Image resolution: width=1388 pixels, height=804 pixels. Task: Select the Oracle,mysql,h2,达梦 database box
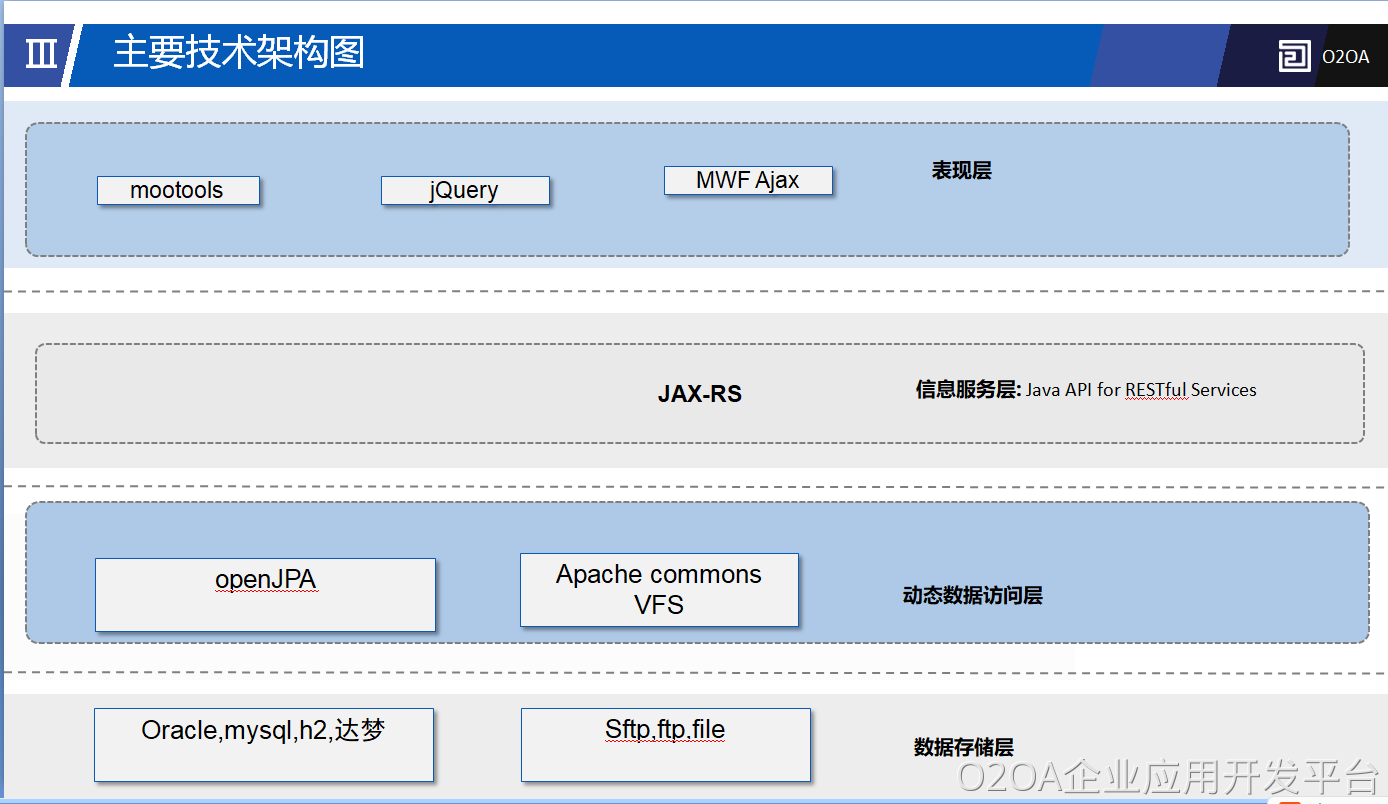[x=264, y=744]
